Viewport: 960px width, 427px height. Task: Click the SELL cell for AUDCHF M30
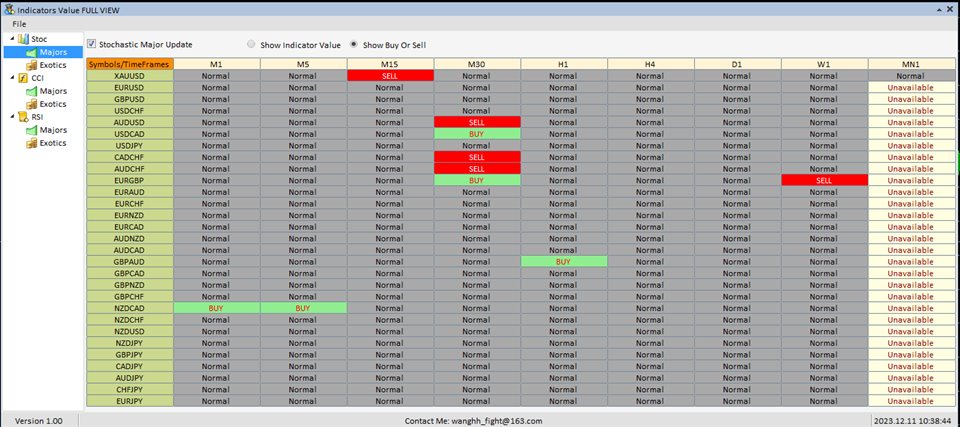[x=478, y=168]
